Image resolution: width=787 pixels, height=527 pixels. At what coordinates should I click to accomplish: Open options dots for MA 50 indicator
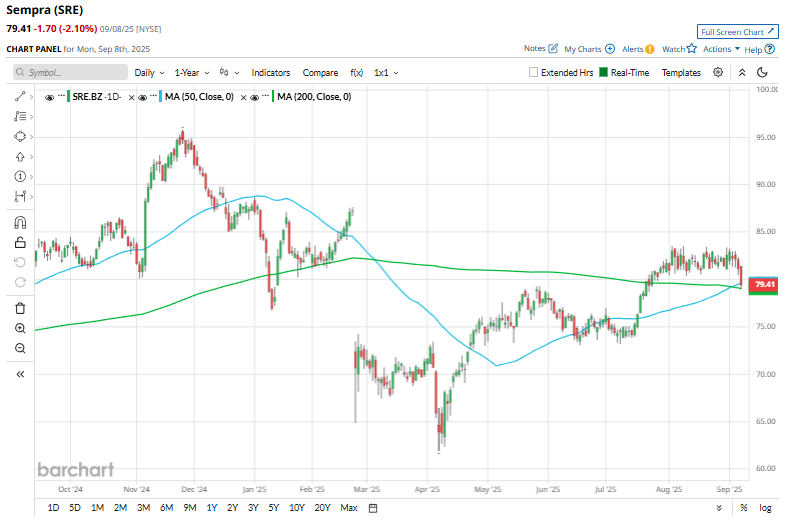coord(154,95)
